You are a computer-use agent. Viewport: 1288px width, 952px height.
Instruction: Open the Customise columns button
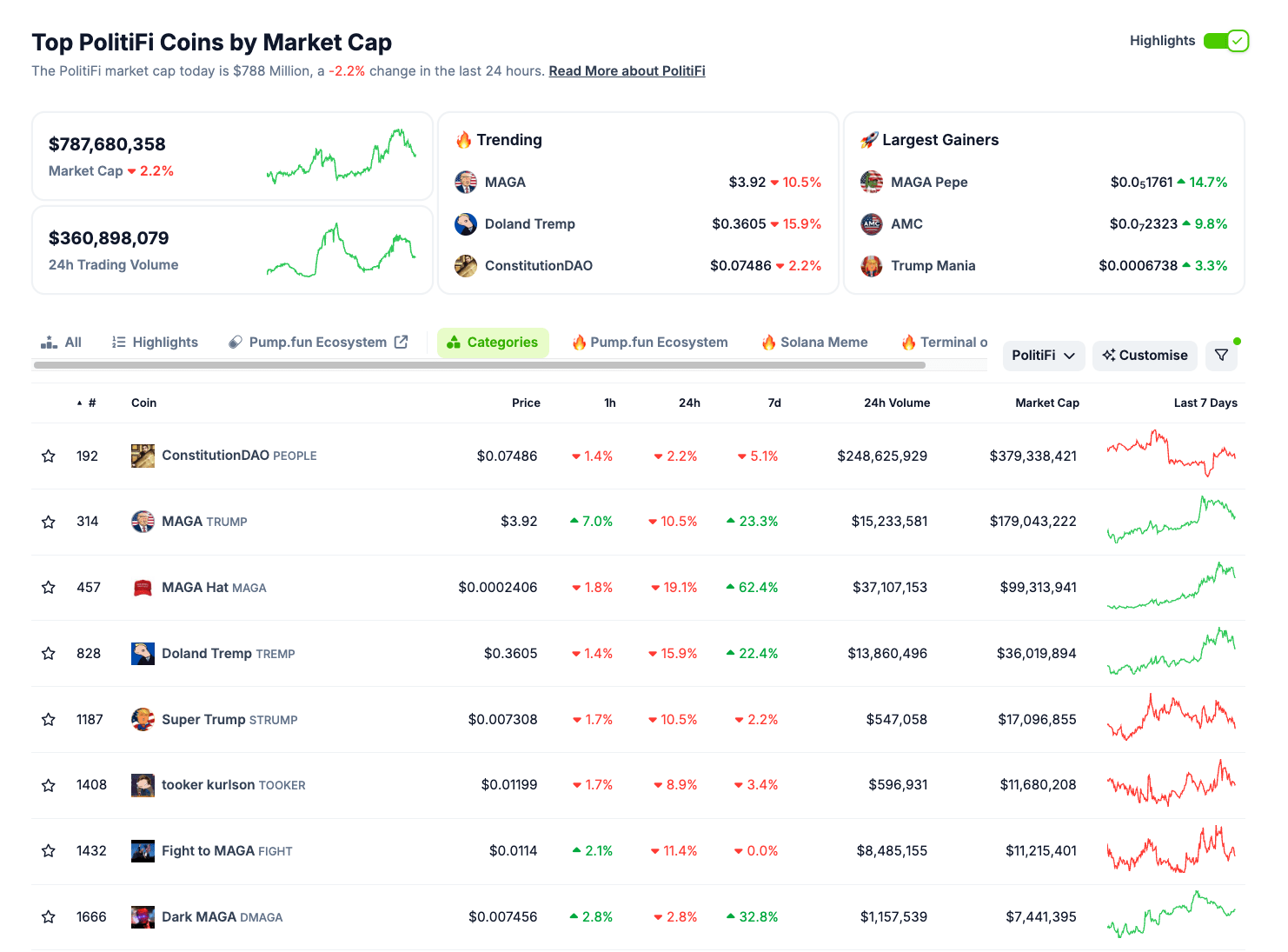1145,356
